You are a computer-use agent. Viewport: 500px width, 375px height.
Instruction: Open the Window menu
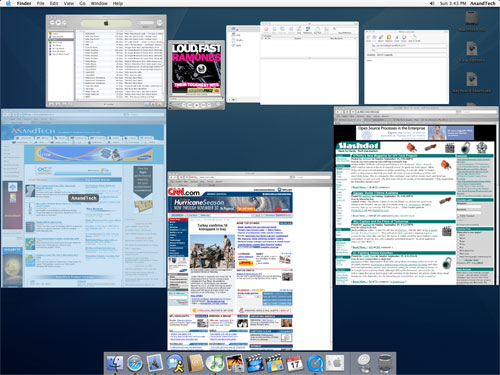coord(99,3)
